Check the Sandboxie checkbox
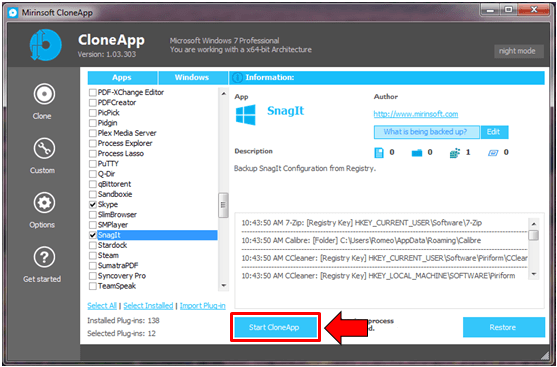Screen dimensions: 557x367 [x=92, y=195]
